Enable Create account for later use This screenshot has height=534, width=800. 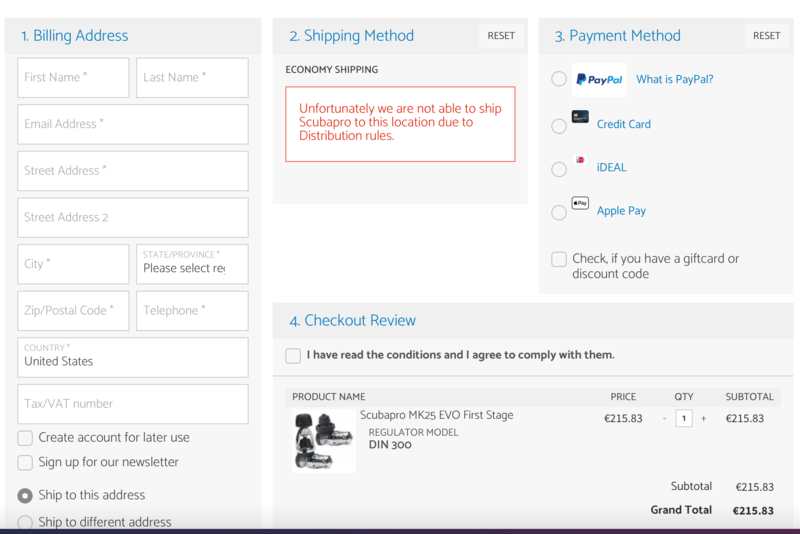click(x=25, y=438)
